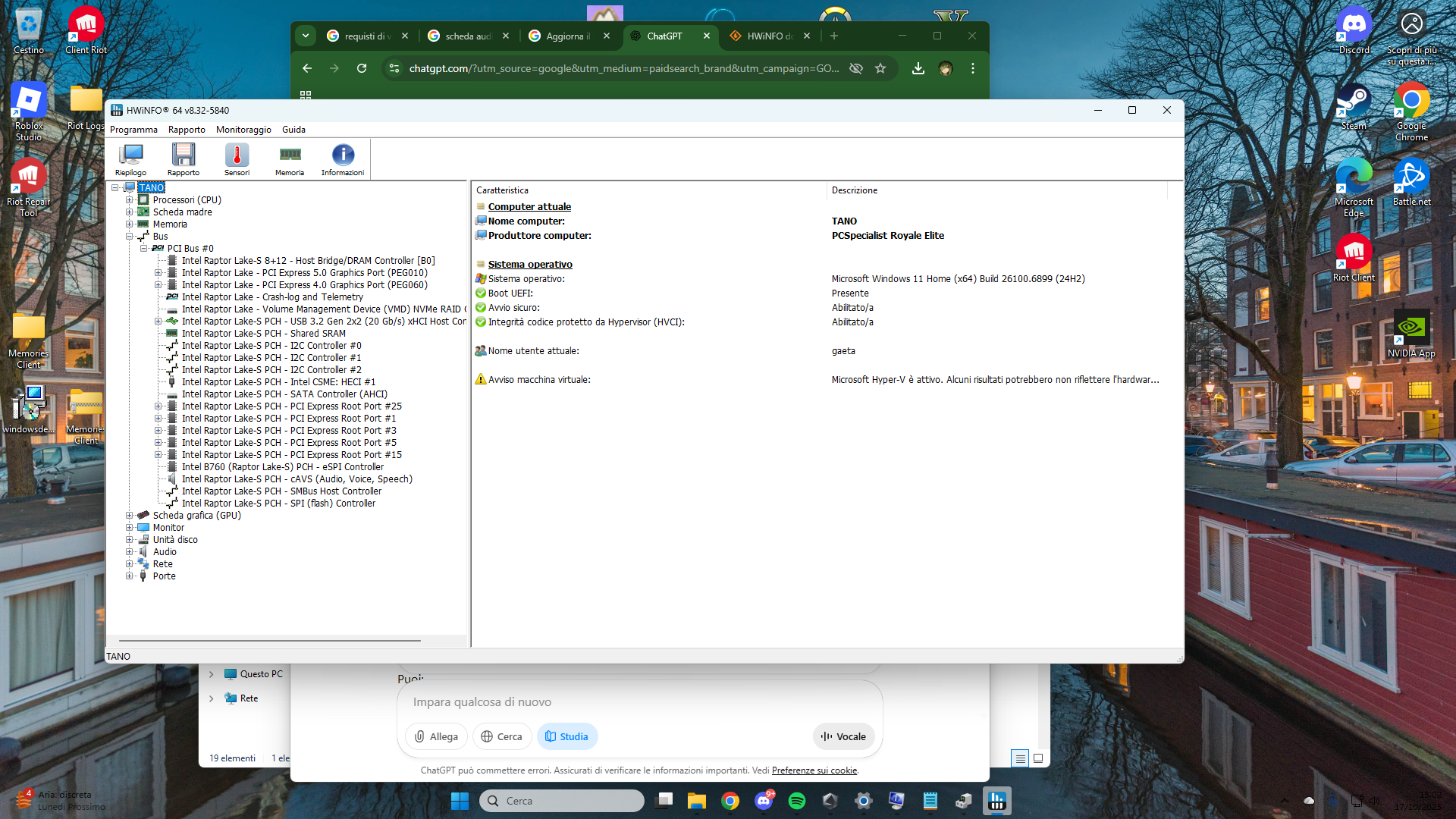The height and width of the screenshot is (819, 1456).
Task: Click the Windows taskbar Cerca search box
Action: (562, 801)
